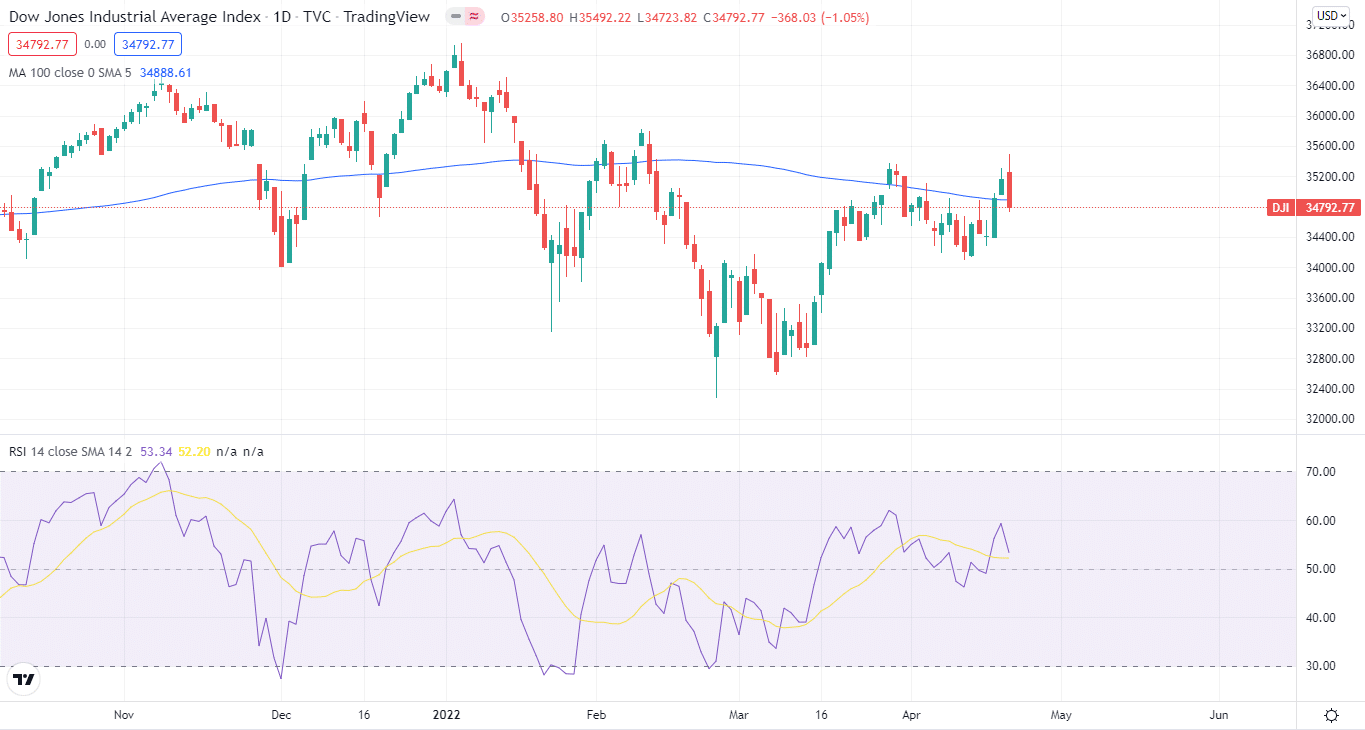Image resolution: width=1365 pixels, height=730 pixels.
Task: Click the market status dash indicator
Action: [x=456, y=17]
